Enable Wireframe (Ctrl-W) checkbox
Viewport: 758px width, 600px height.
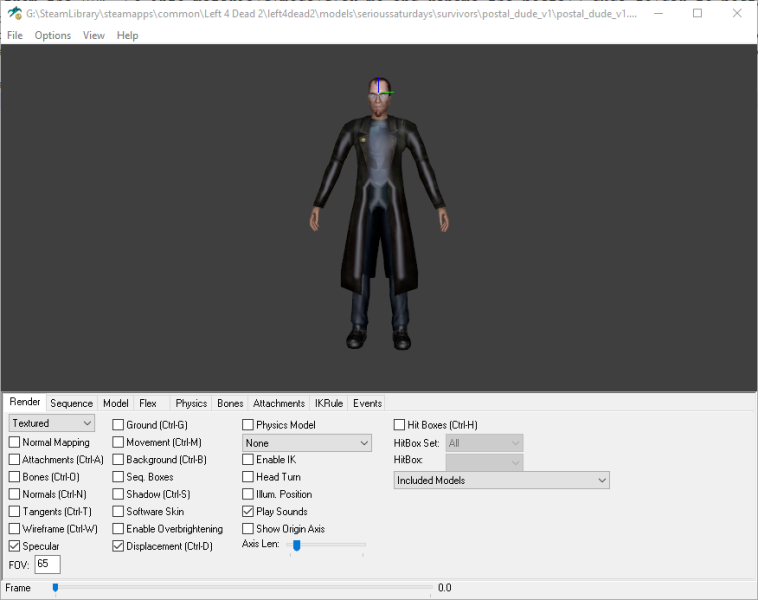(x=15, y=529)
